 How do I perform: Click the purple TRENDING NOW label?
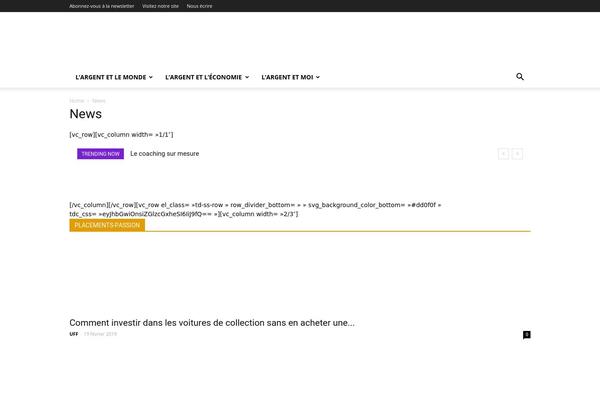(x=100, y=154)
